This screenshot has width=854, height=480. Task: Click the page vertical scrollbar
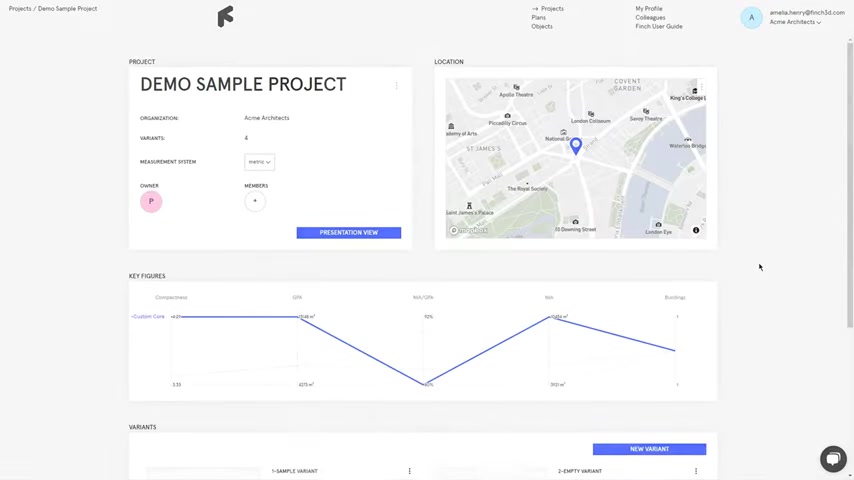(x=850, y=185)
